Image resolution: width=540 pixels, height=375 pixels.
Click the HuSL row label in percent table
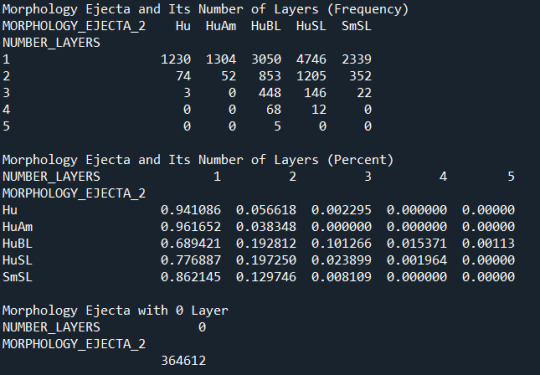17,260
